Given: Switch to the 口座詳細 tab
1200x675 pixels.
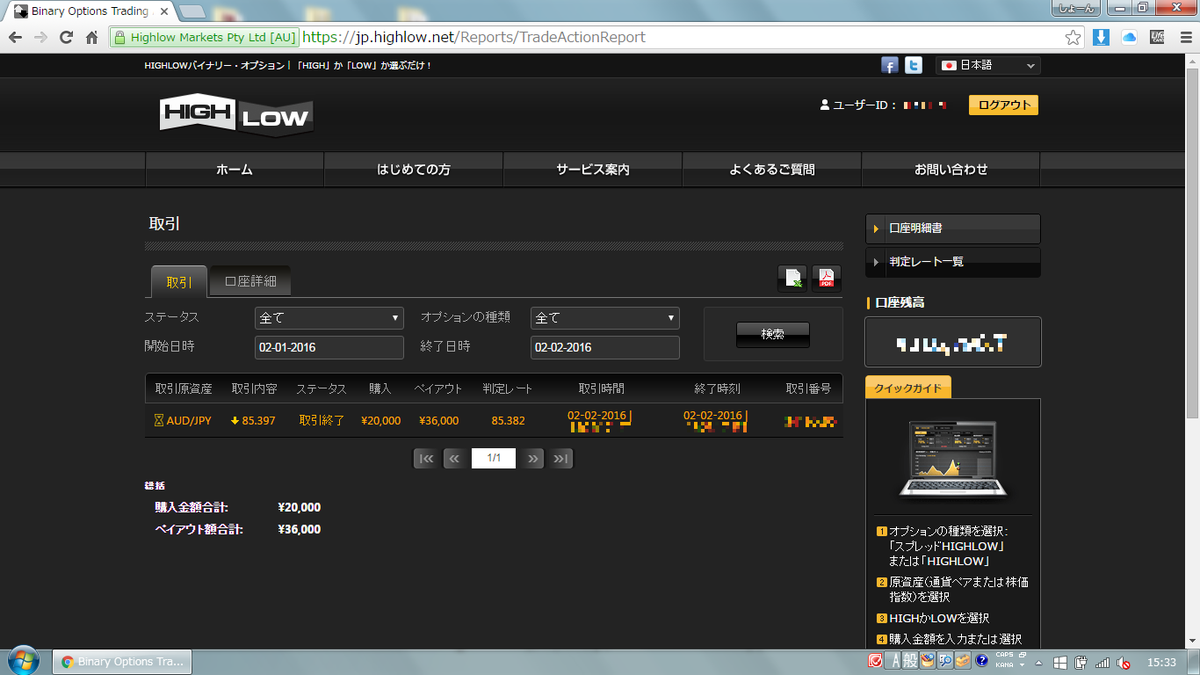Looking at the screenshot, I should tap(249, 281).
